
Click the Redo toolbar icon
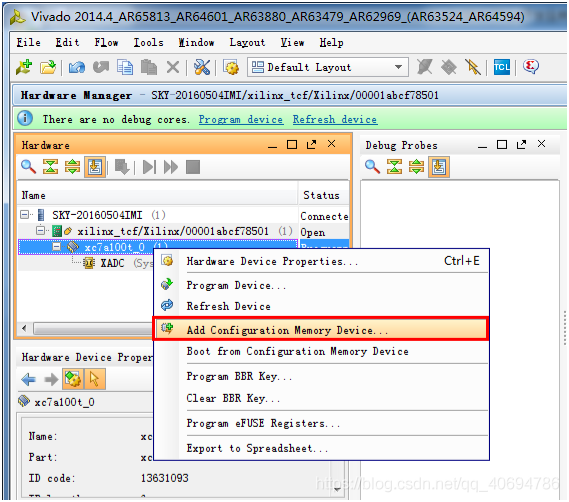(101, 67)
